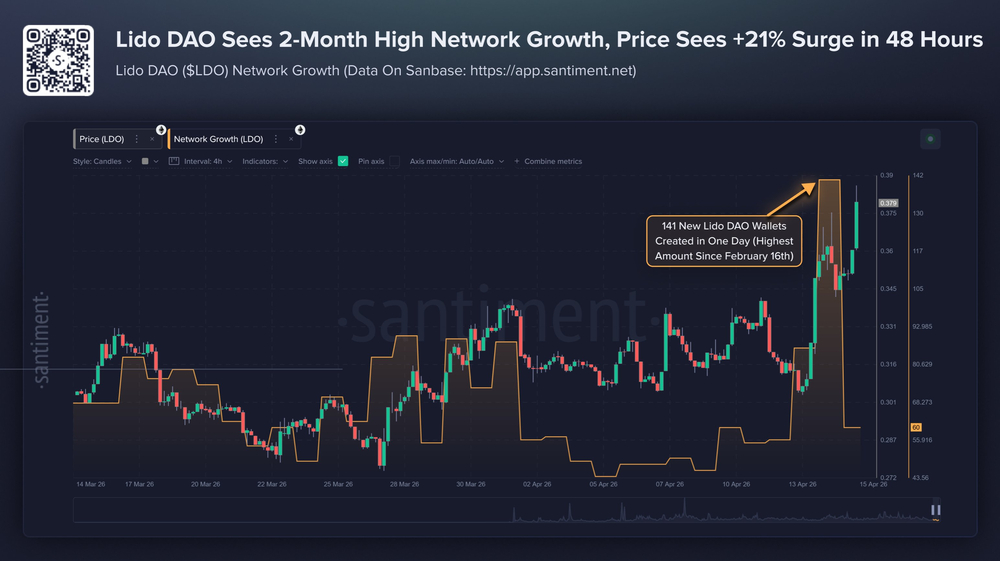Click the pause handle on the timeline
The image size is (1000, 561).
click(x=936, y=510)
